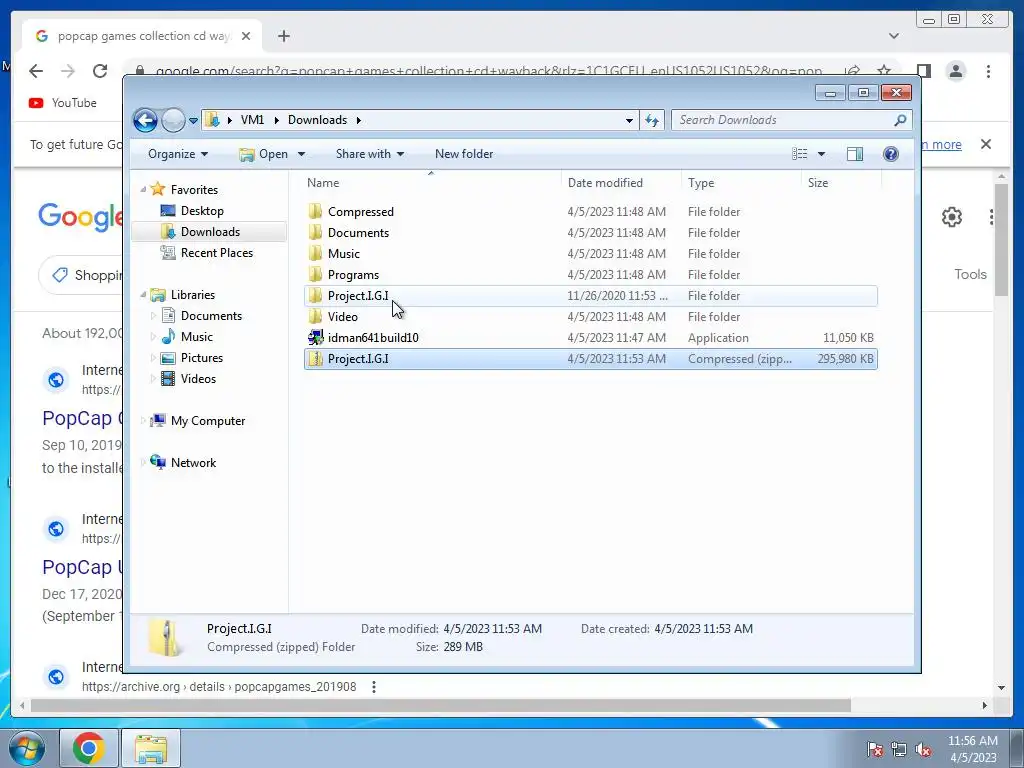Click 11,050 KB size cell
The height and width of the screenshot is (768, 1024).
pyautogui.click(x=848, y=338)
